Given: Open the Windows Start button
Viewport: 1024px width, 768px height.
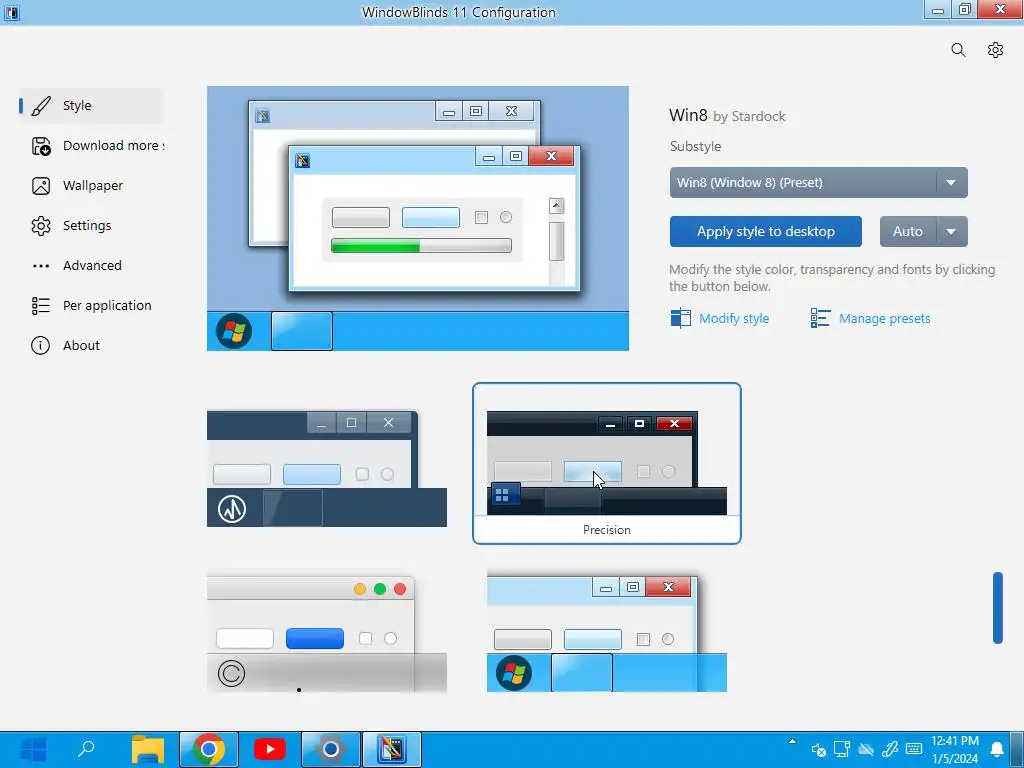Looking at the screenshot, I should coord(33,749).
